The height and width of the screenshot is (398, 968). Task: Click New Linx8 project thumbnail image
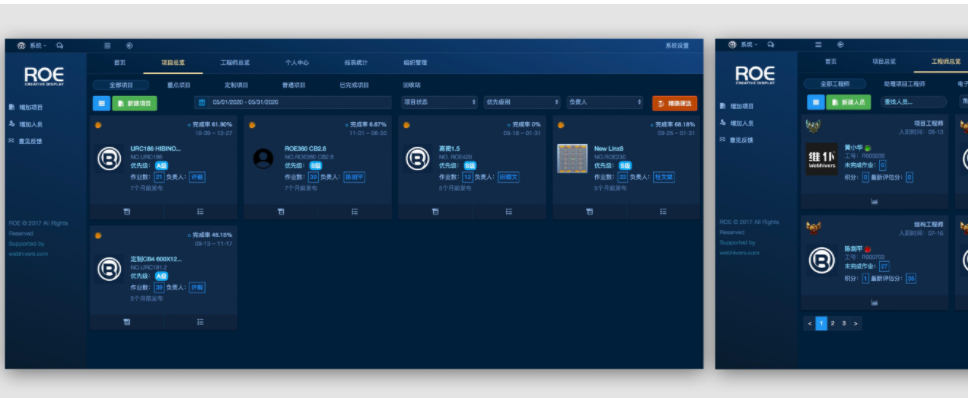pos(572,159)
